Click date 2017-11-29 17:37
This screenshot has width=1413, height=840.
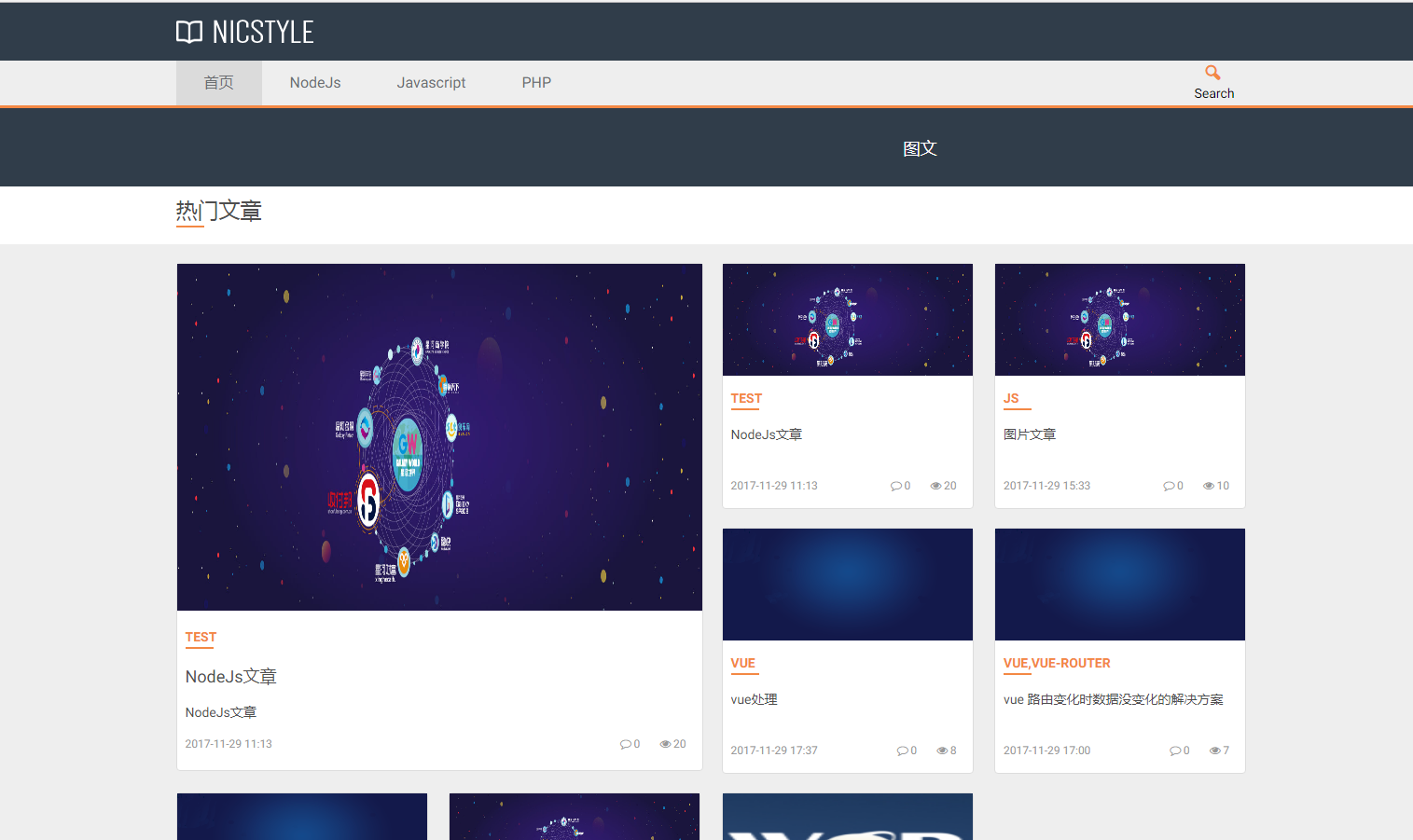pyautogui.click(x=774, y=750)
